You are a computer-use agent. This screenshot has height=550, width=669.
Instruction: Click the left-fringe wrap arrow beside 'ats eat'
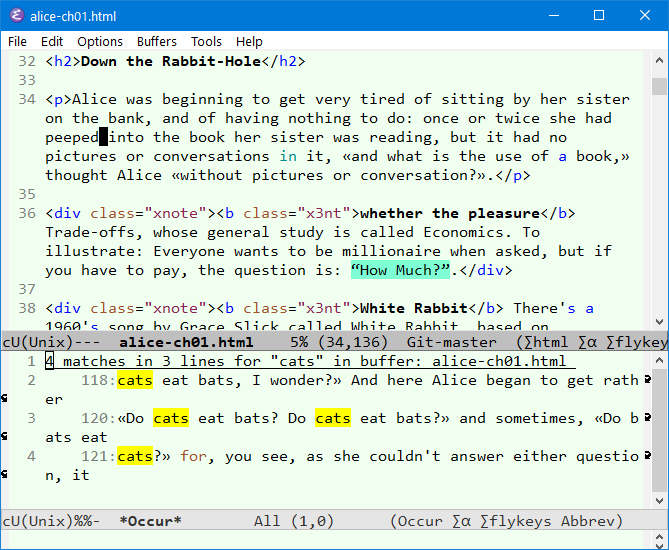[x=4, y=436]
